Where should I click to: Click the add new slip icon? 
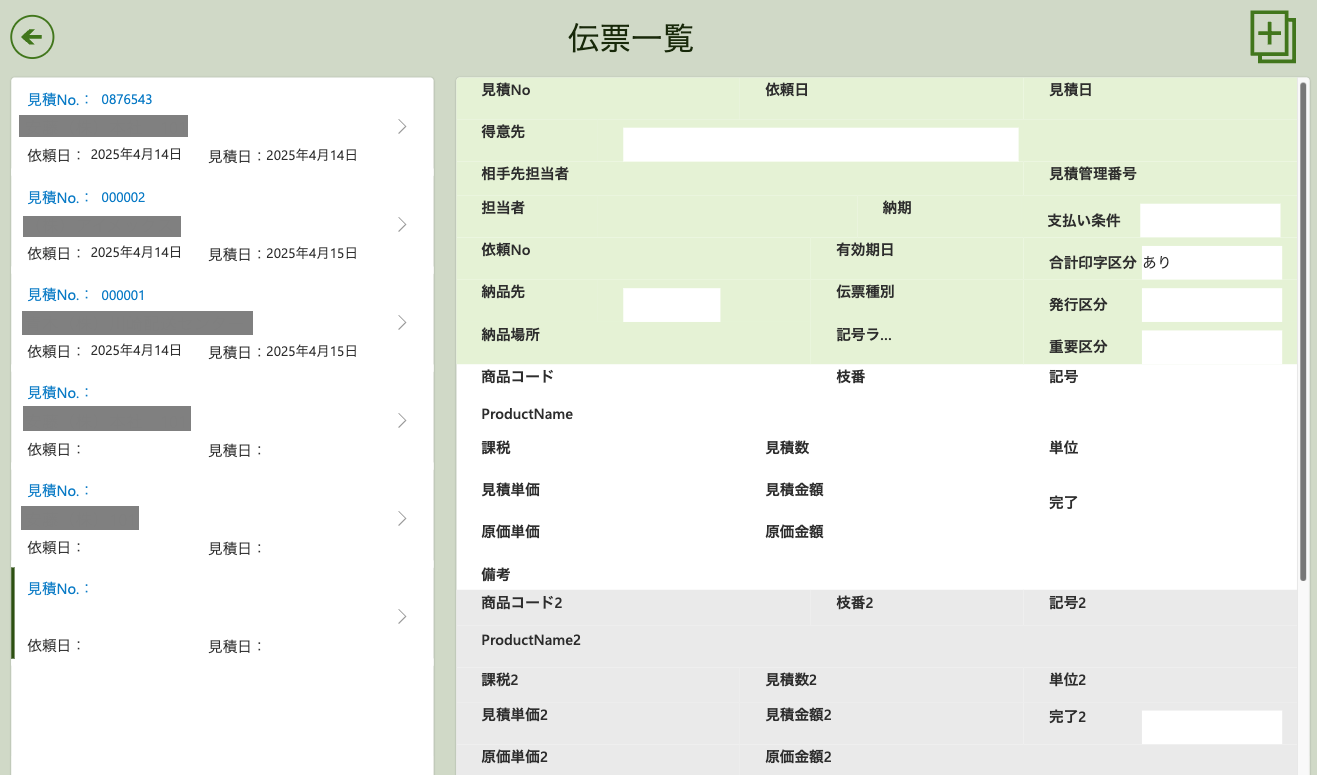(x=1272, y=38)
